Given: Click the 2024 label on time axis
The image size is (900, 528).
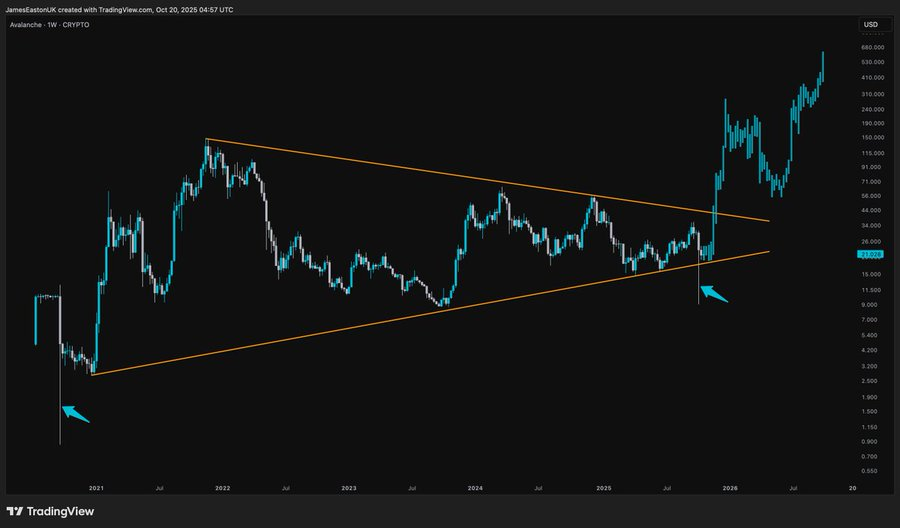Looking at the screenshot, I should pyautogui.click(x=476, y=488).
